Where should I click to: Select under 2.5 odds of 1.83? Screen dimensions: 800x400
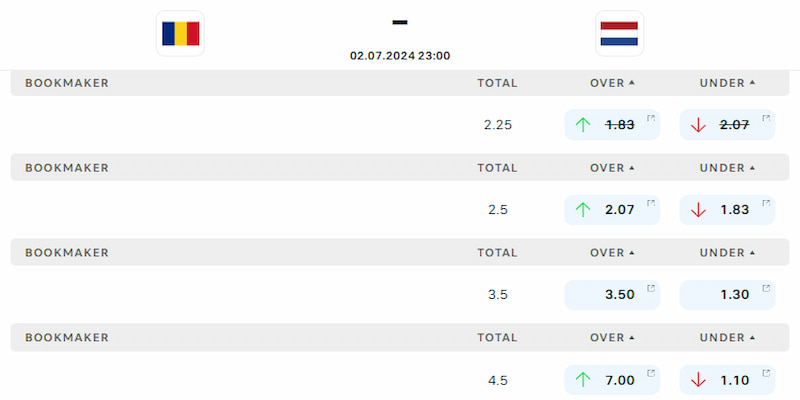click(727, 210)
